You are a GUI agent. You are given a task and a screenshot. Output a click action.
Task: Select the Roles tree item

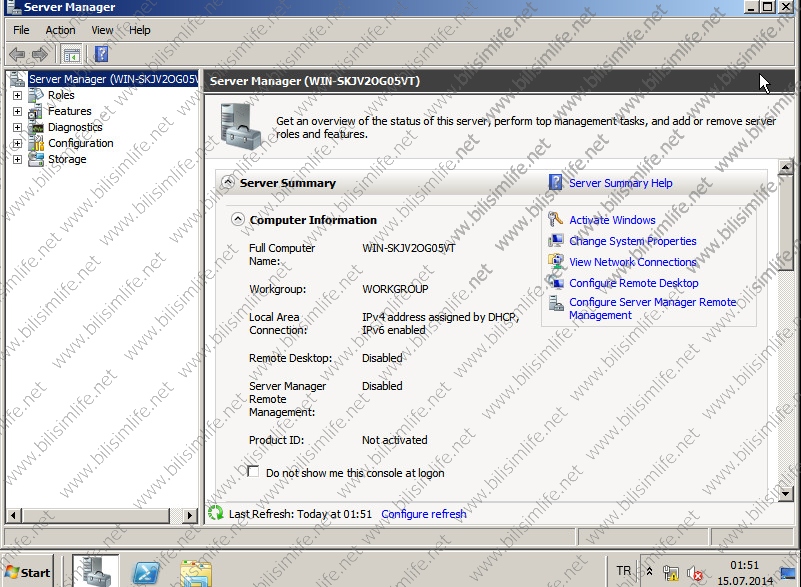point(61,95)
